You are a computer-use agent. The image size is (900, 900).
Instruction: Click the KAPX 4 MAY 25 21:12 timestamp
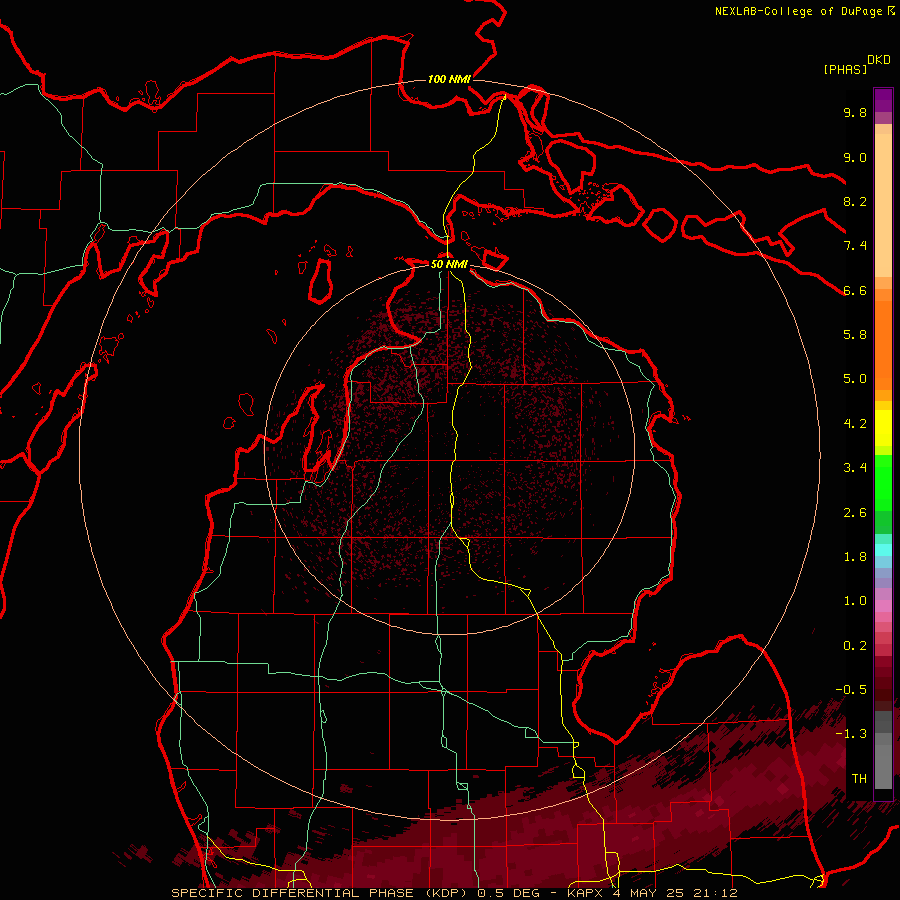(x=653, y=893)
